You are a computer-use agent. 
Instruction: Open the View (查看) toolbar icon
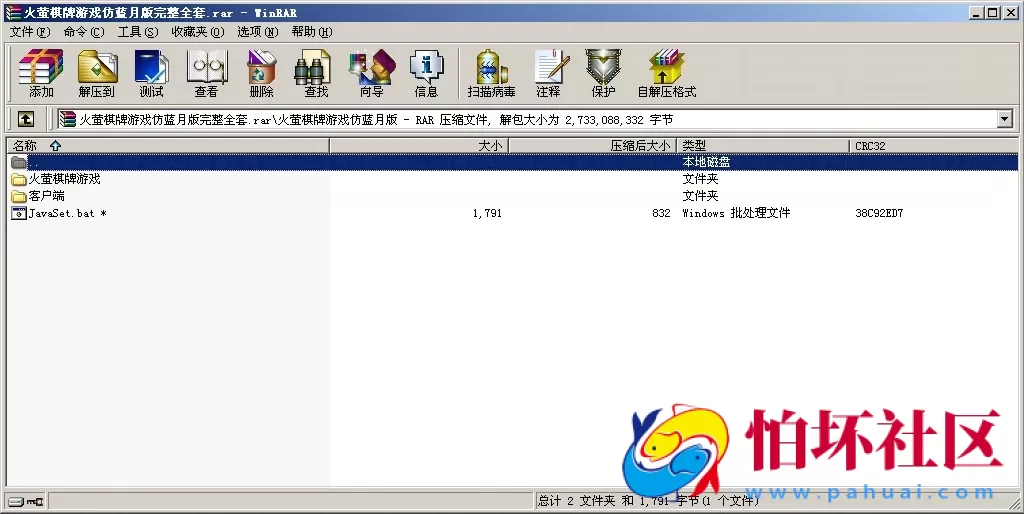pos(206,72)
